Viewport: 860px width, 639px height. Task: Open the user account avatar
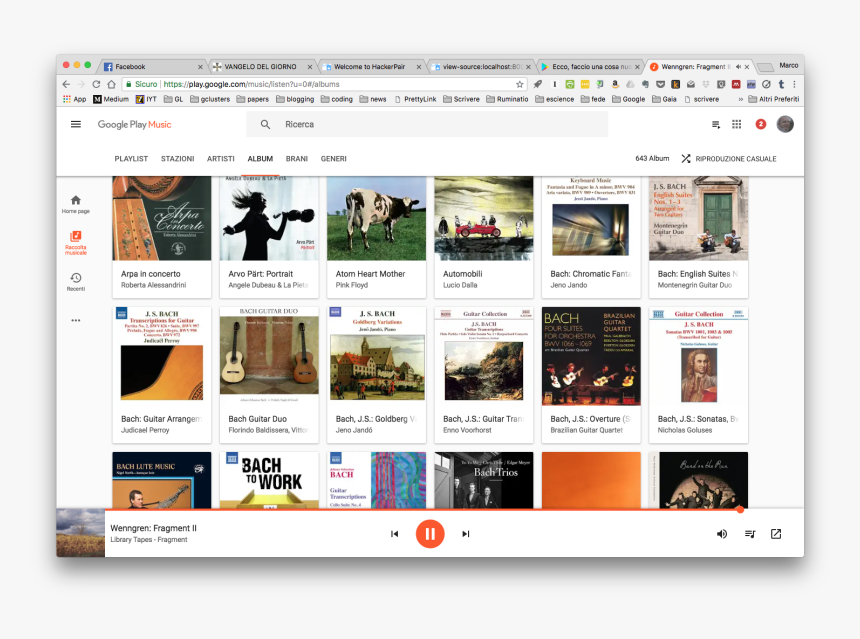[x=785, y=125]
